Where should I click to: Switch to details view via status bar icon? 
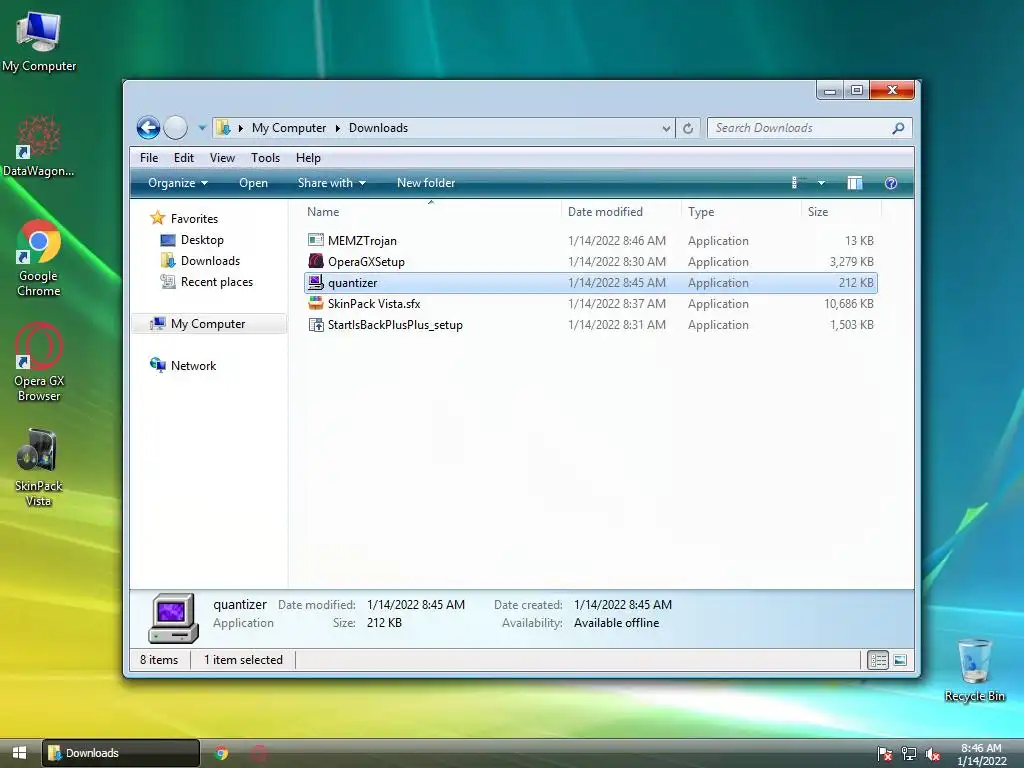(877, 660)
